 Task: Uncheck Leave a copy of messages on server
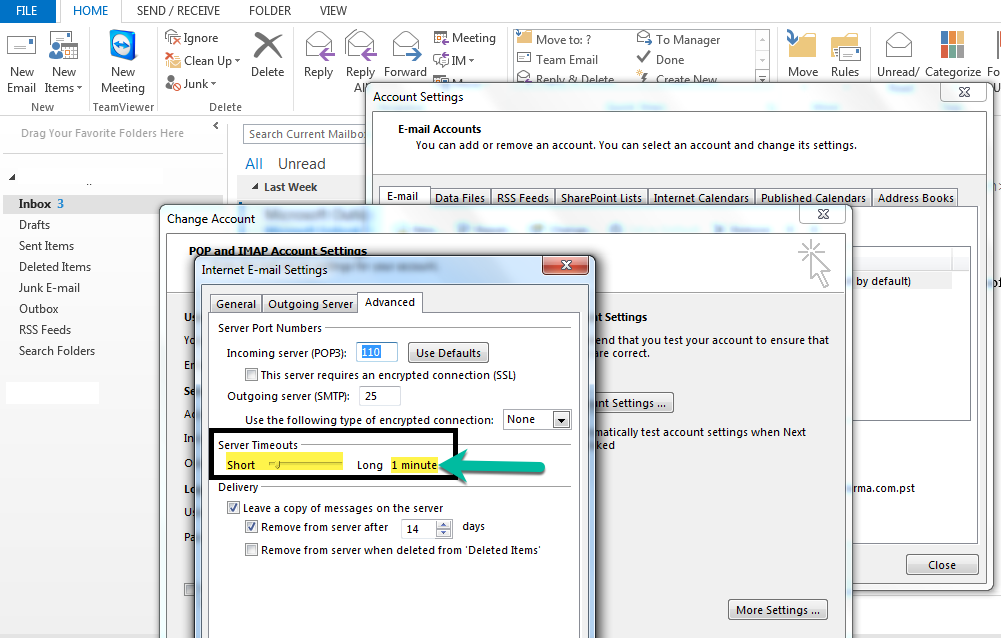pos(234,508)
